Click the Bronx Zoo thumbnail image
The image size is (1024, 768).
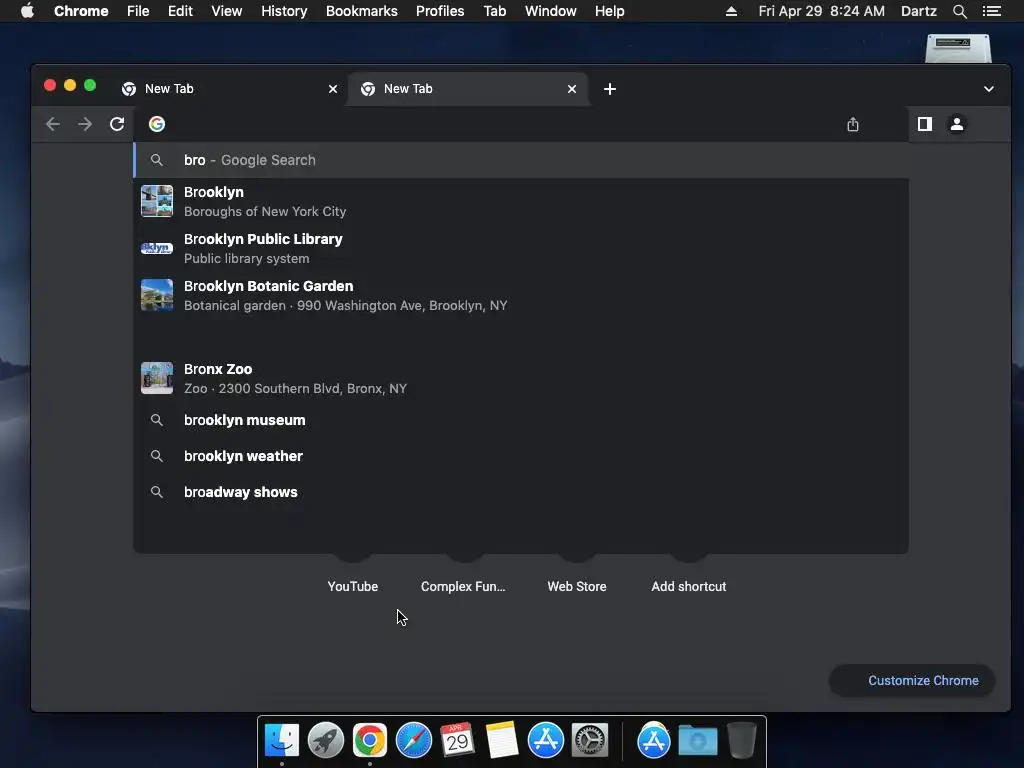point(157,378)
